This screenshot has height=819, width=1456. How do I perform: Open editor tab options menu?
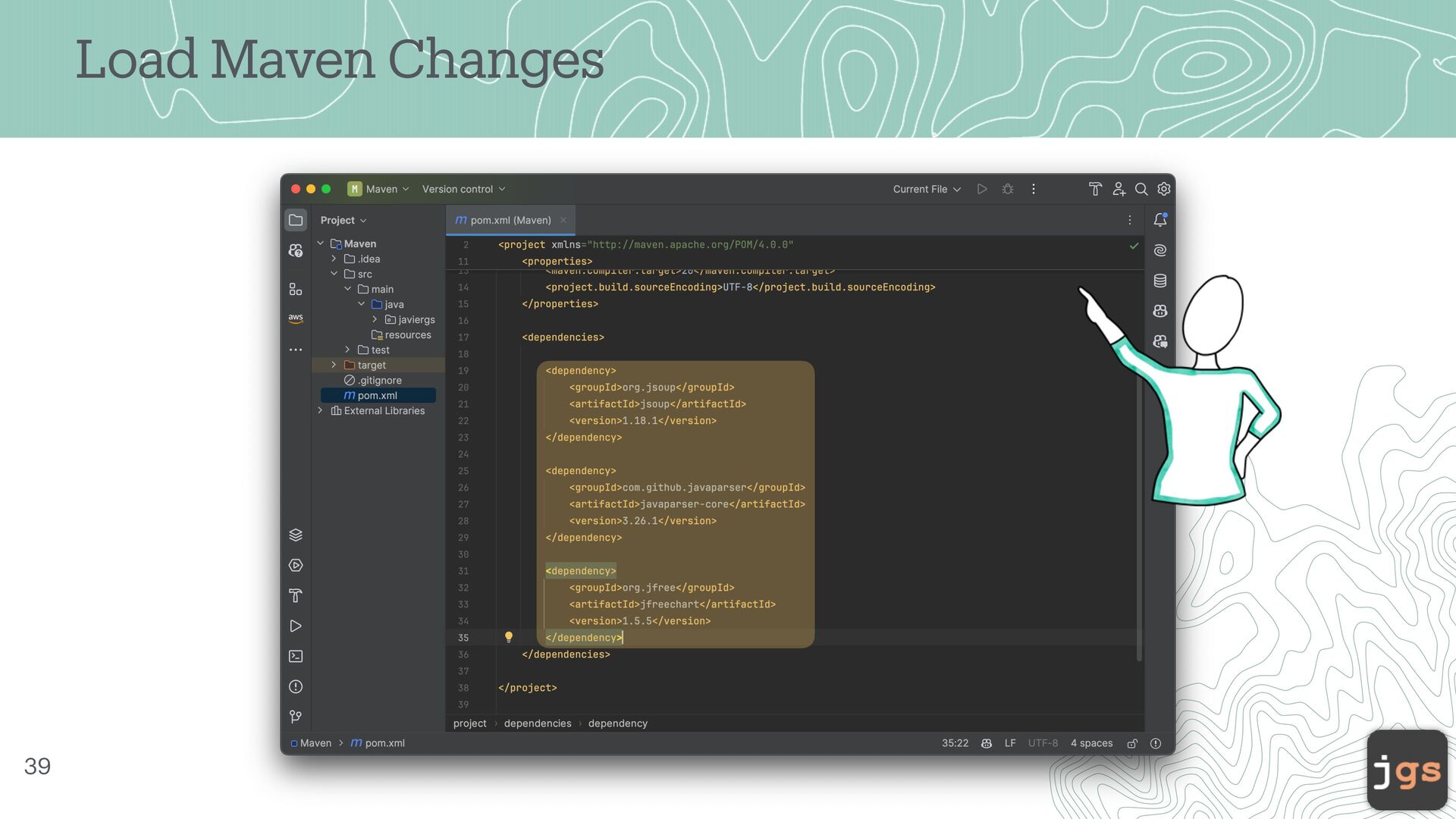(1130, 220)
